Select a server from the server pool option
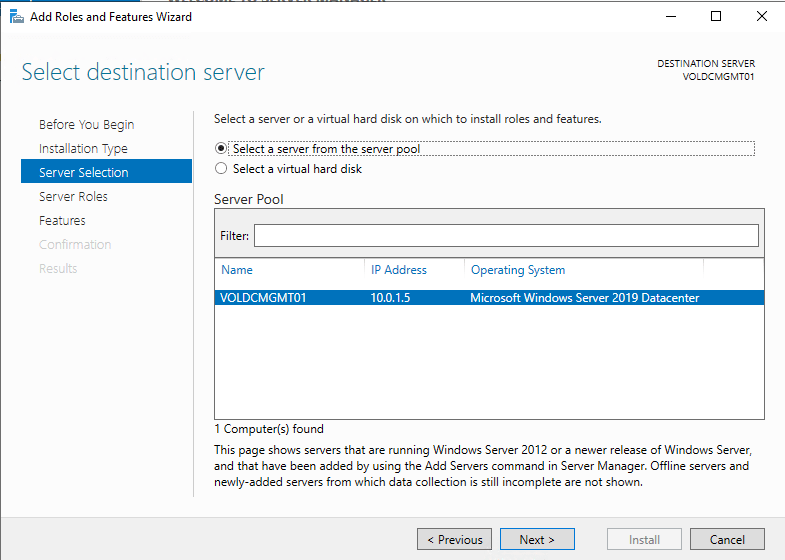785x560 pixels. (222, 149)
